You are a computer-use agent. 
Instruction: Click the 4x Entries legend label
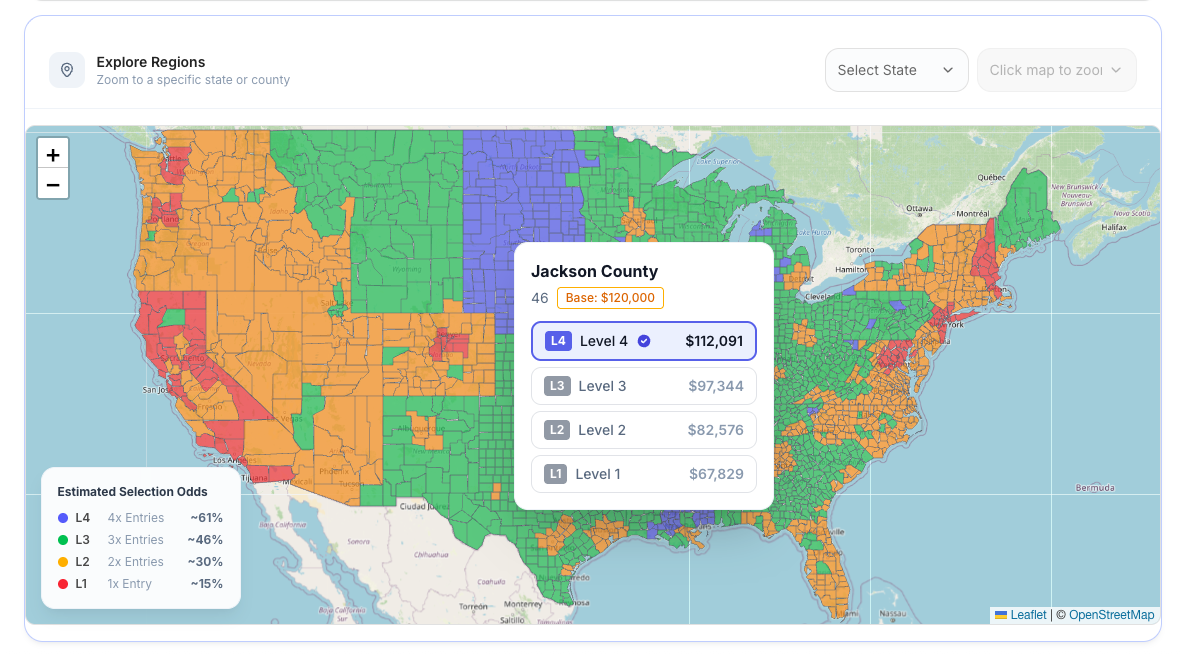click(x=135, y=518)
